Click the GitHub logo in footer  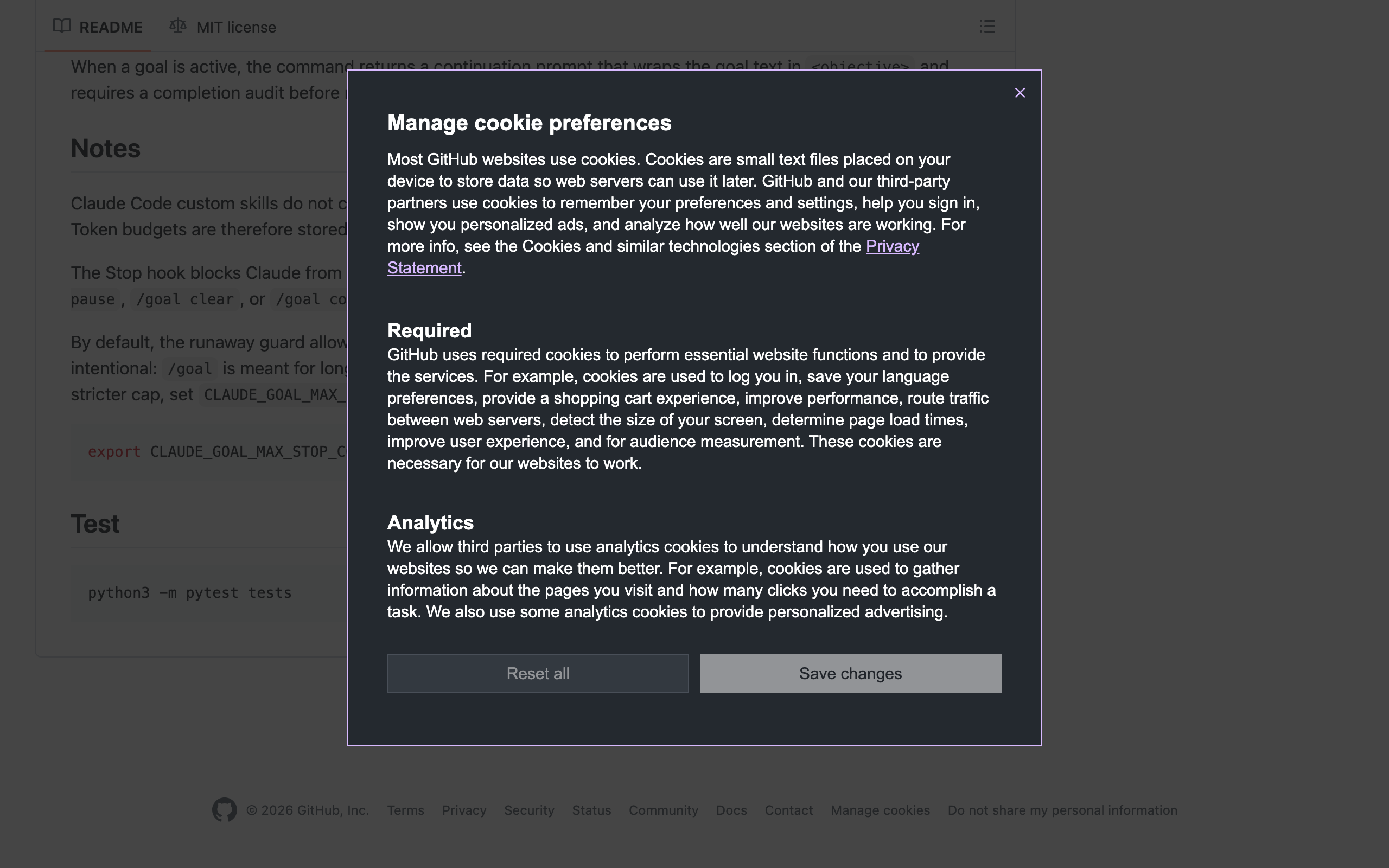225,809
